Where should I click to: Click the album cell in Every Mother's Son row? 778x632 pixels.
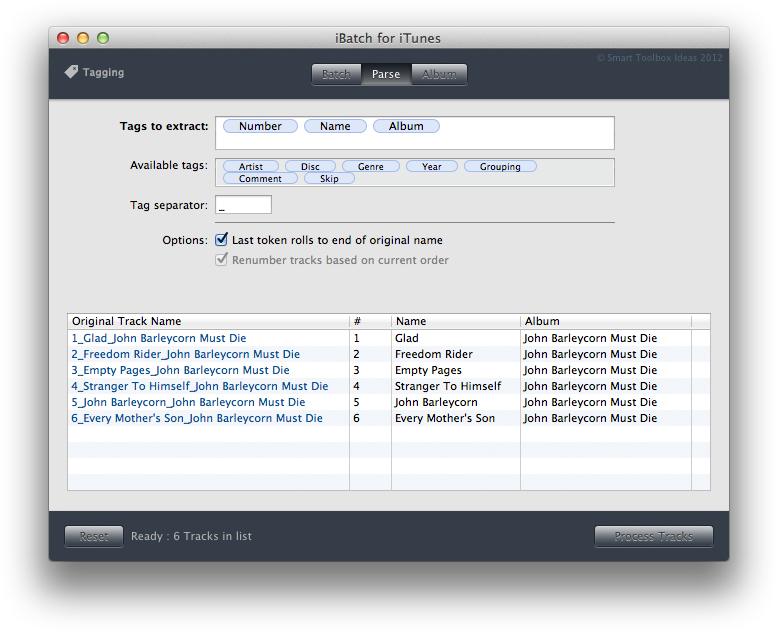point(605,418)
